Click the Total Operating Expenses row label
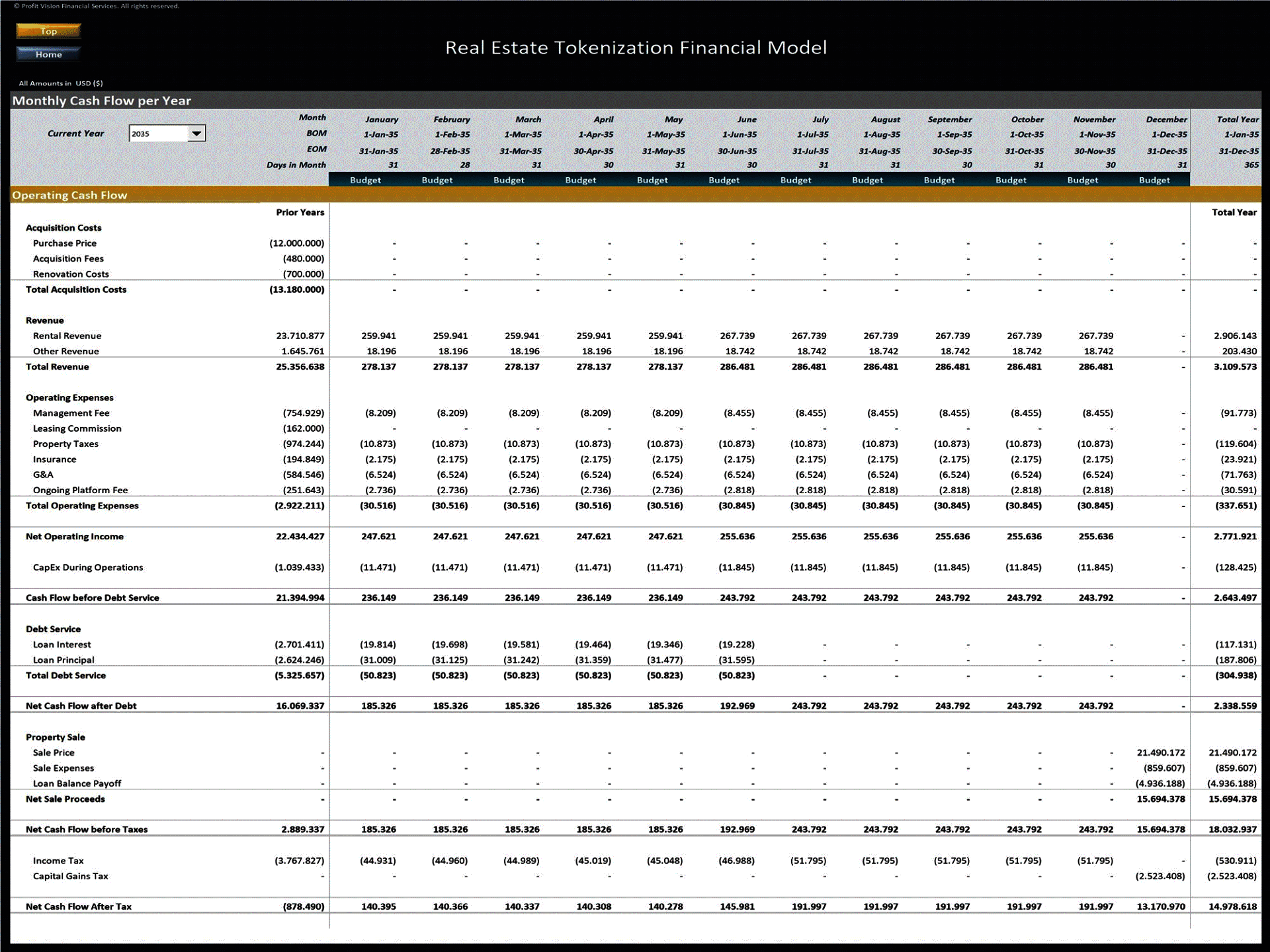Image resolution: width=1270 pixels, height=952 pixels. pyautogui.click(x=82, y=506)
